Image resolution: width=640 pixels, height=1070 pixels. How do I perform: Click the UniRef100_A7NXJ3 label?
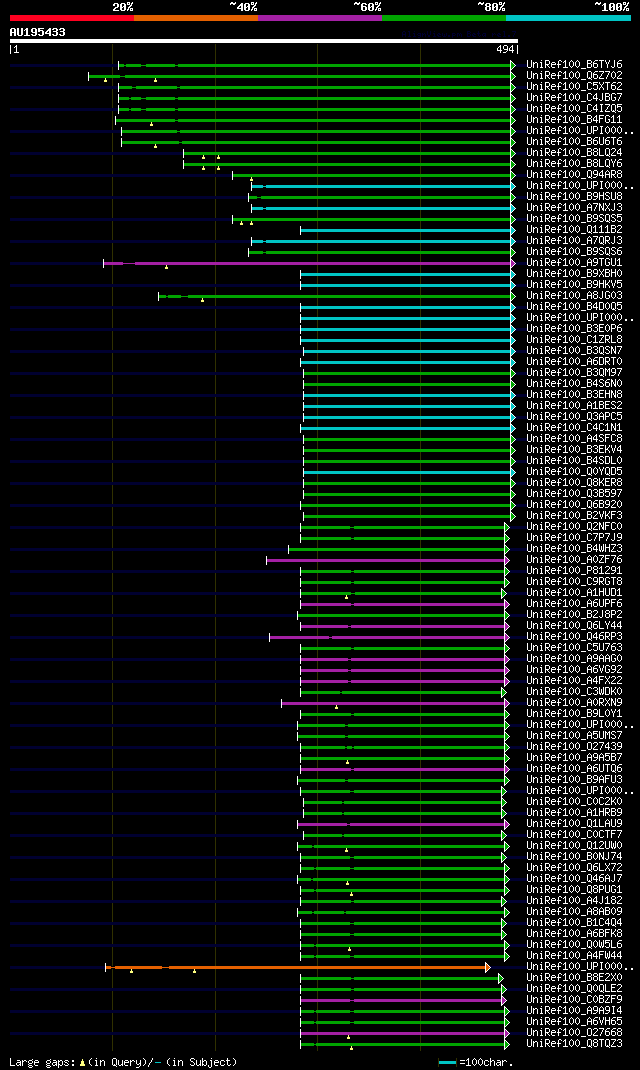pyautogui.click(x=574, y=207)
